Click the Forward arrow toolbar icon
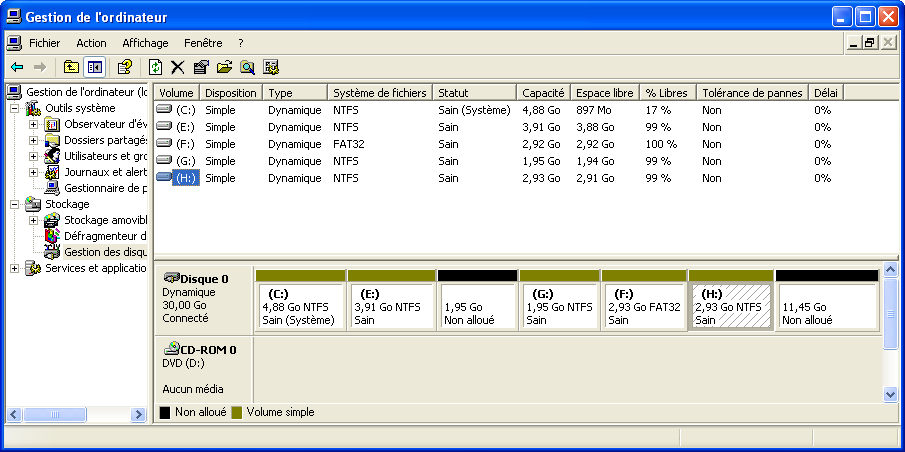 click(40, 68)
